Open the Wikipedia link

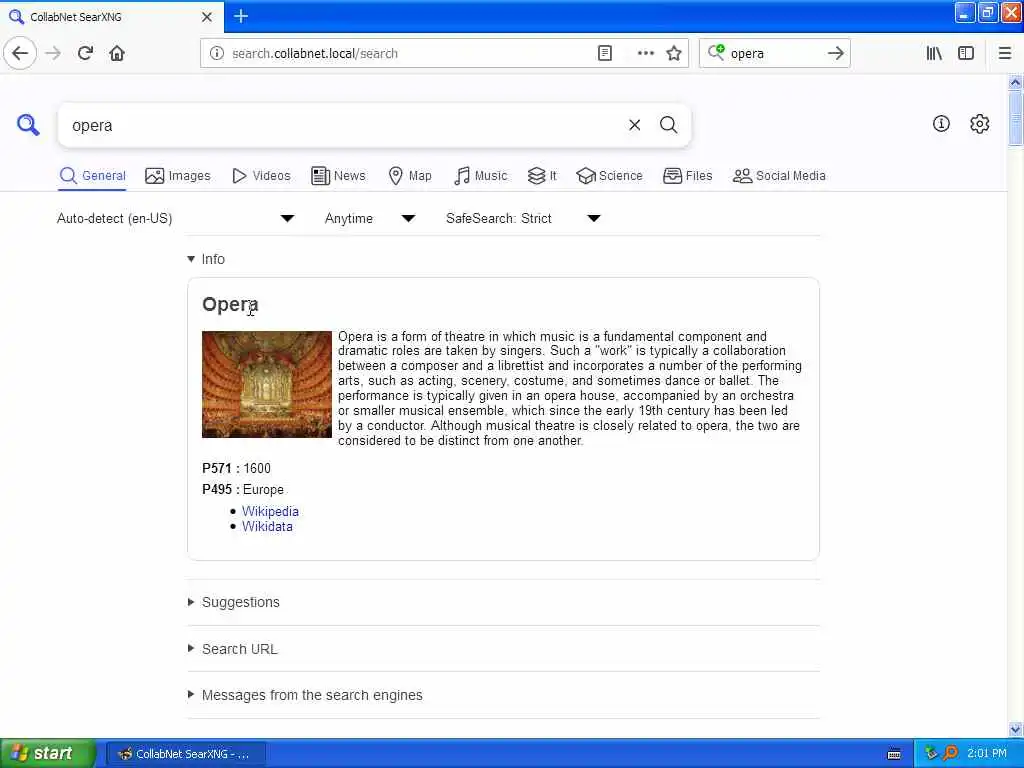pyautogui.click(x=270, y=511)
